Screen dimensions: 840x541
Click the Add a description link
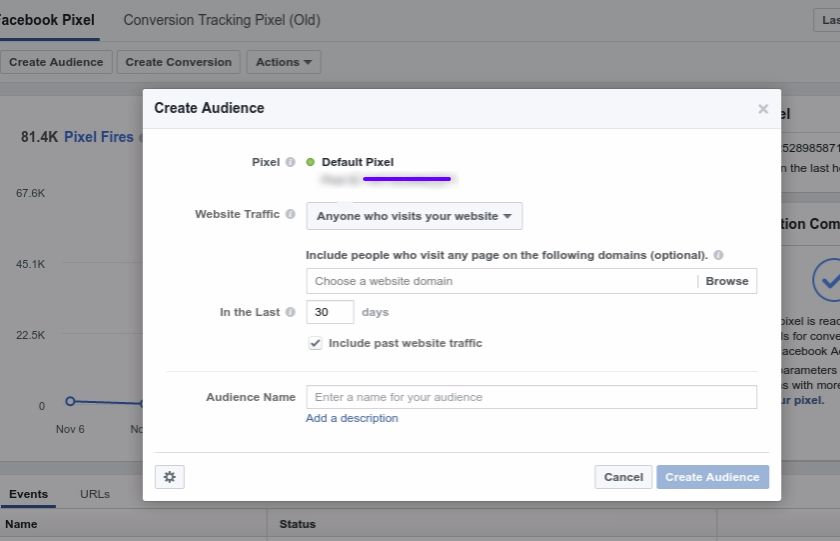pos(352,418)
